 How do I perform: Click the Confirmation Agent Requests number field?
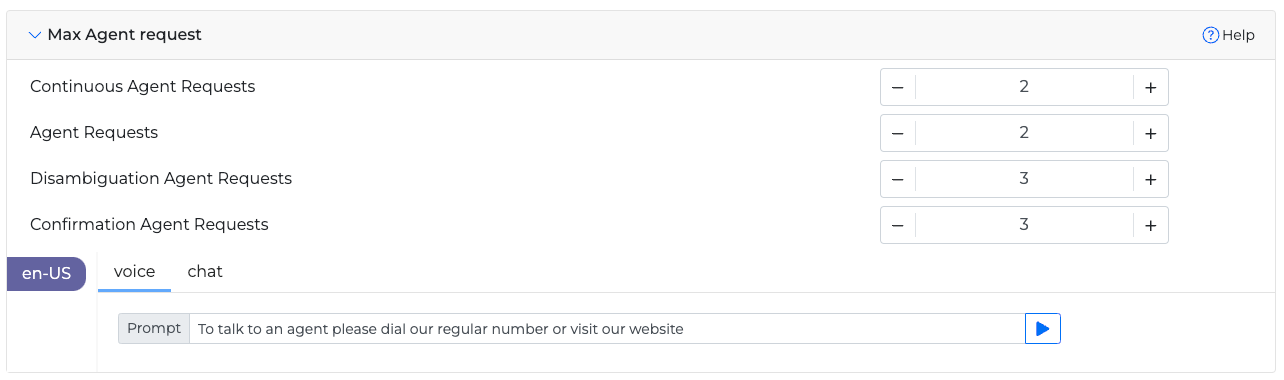pos(1024,225)
